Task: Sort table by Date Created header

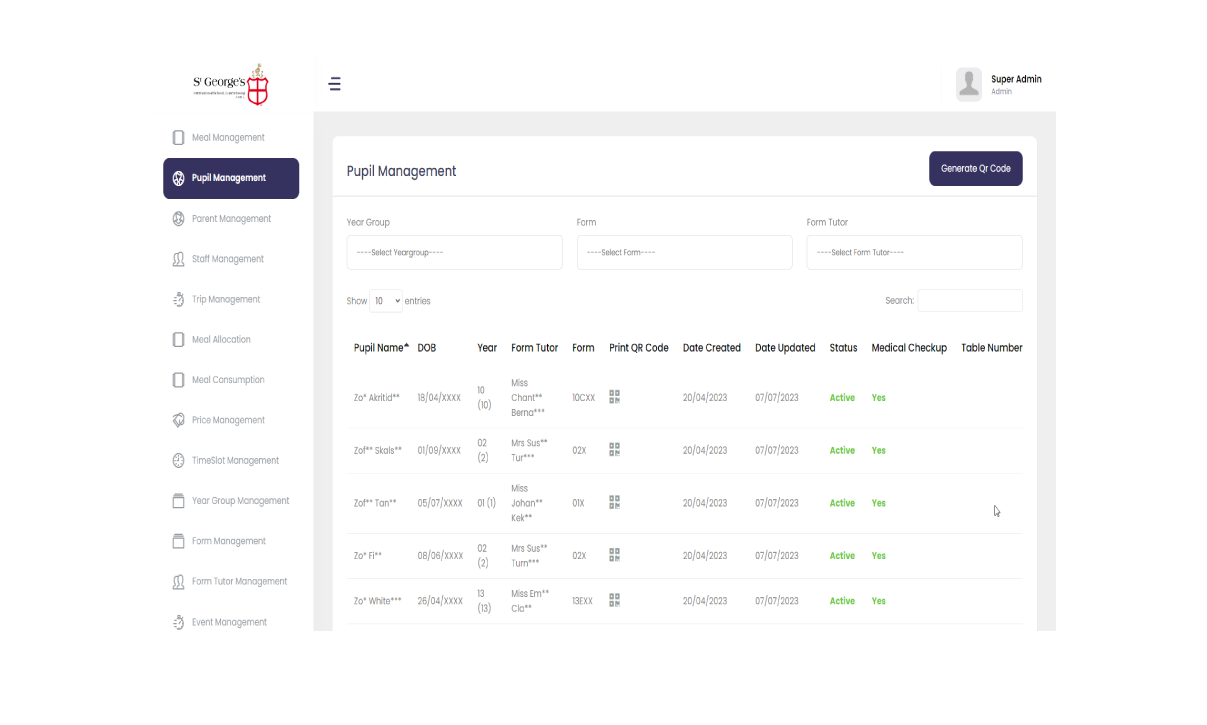Action: coord(711,348)
